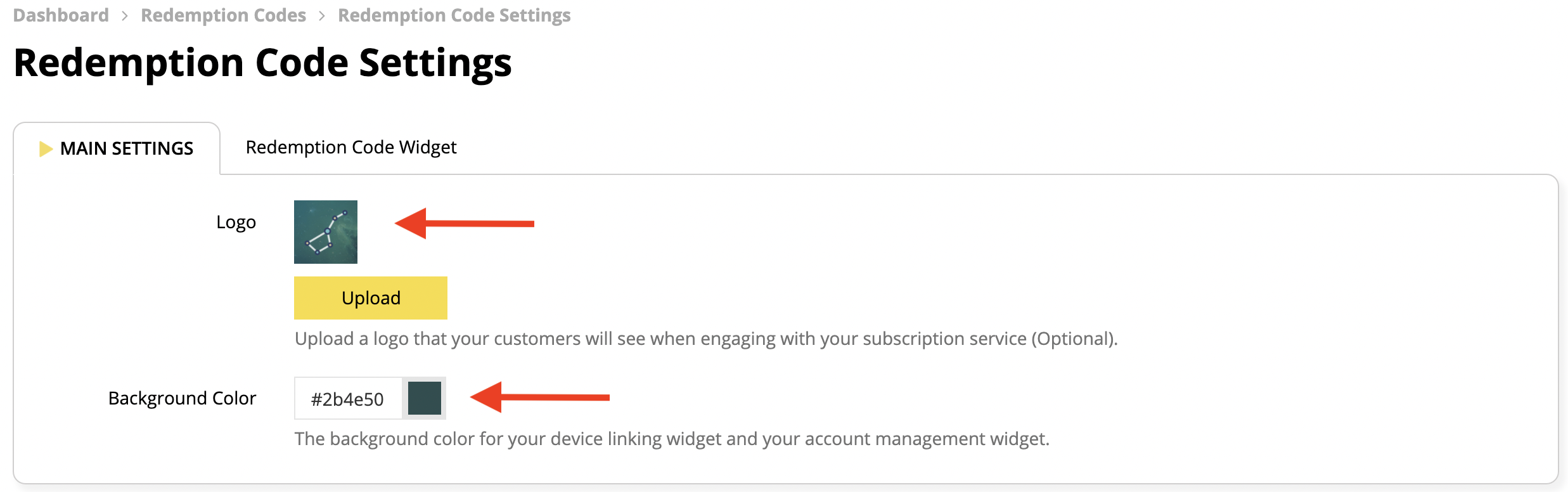Open the Dashboard breadcrumb link
The height and width of the screenshot is (492, 1568).
click(x=61, y=14)
